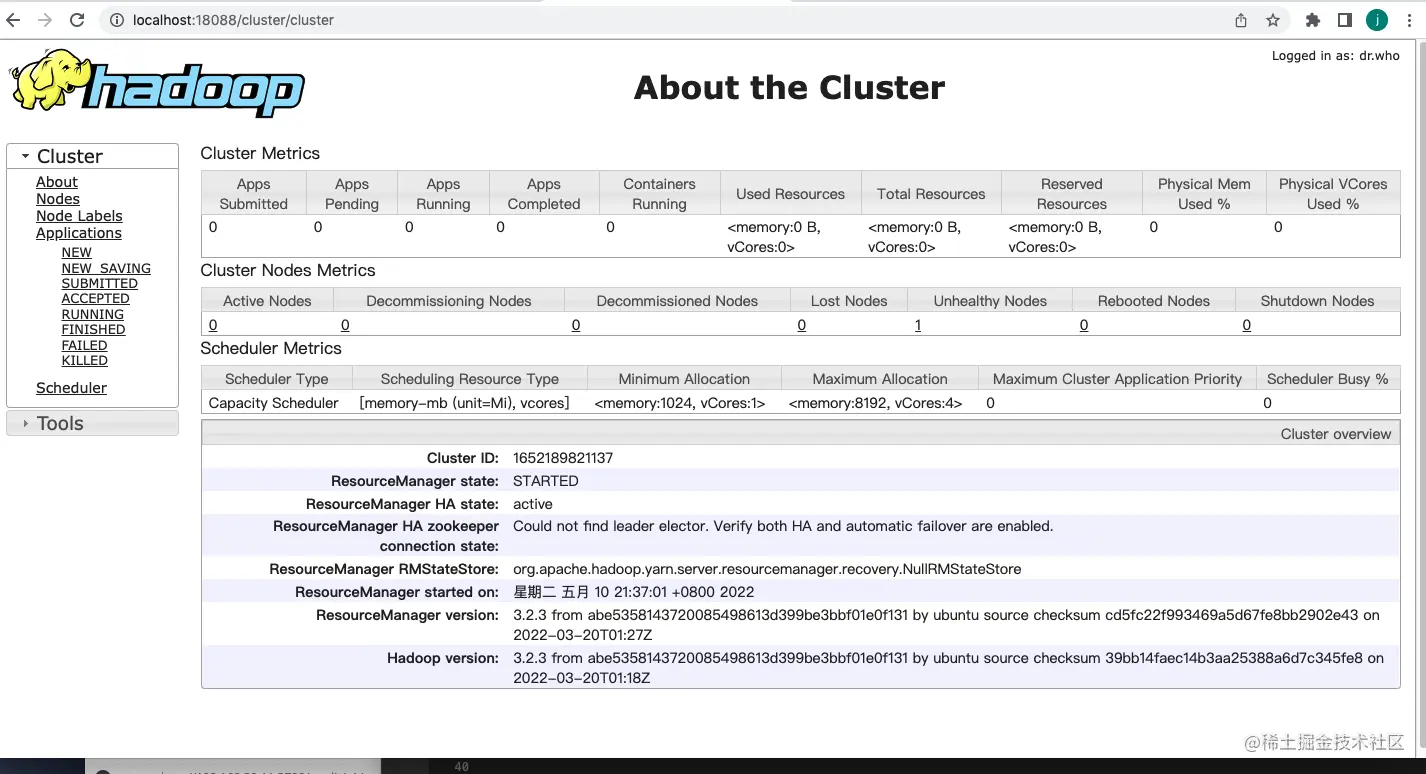Show NEW_SAVING applications

click(x=106, y=268)
